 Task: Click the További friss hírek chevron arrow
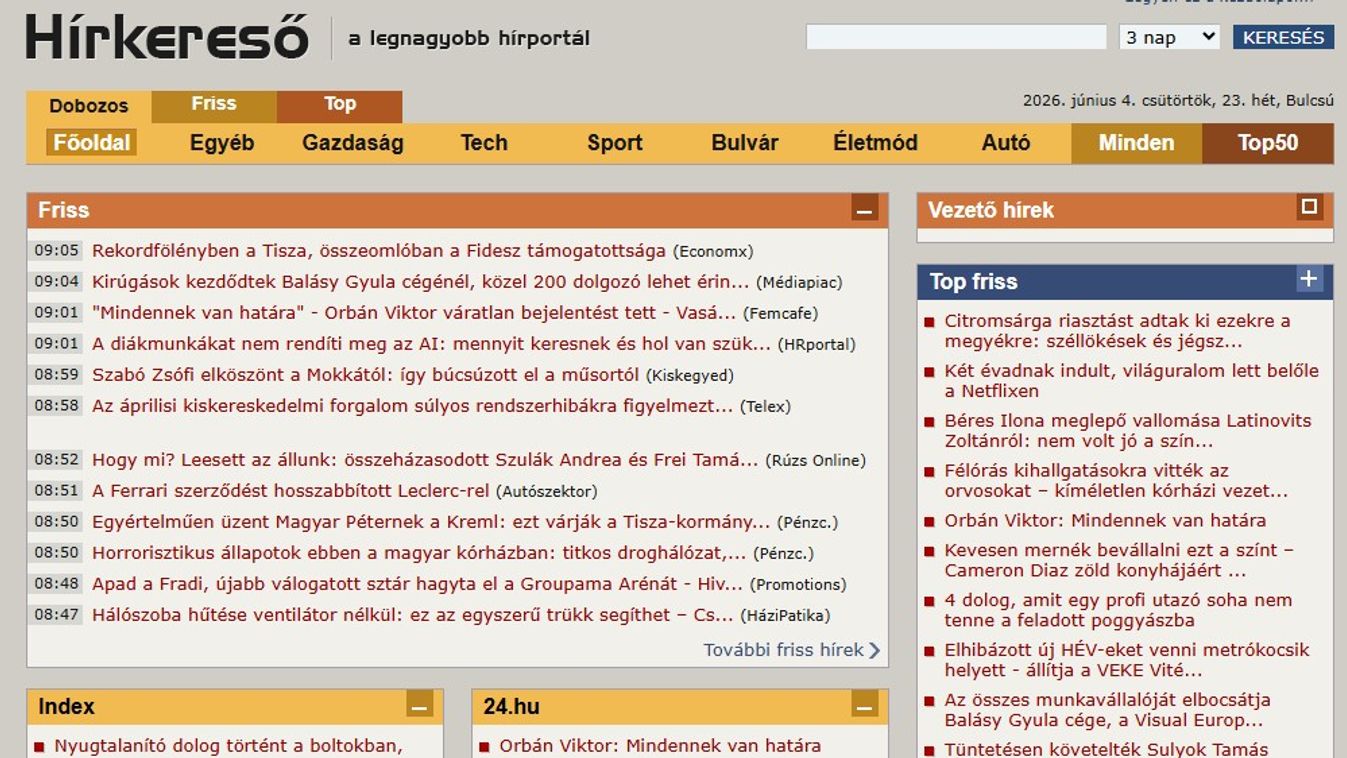tap(875, 651)
